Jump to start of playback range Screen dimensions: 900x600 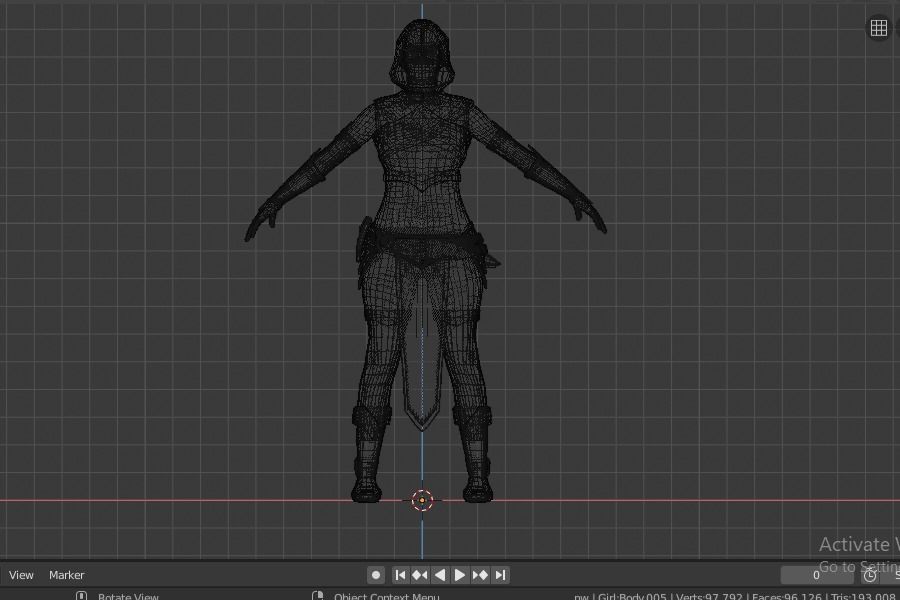point(400,575)
